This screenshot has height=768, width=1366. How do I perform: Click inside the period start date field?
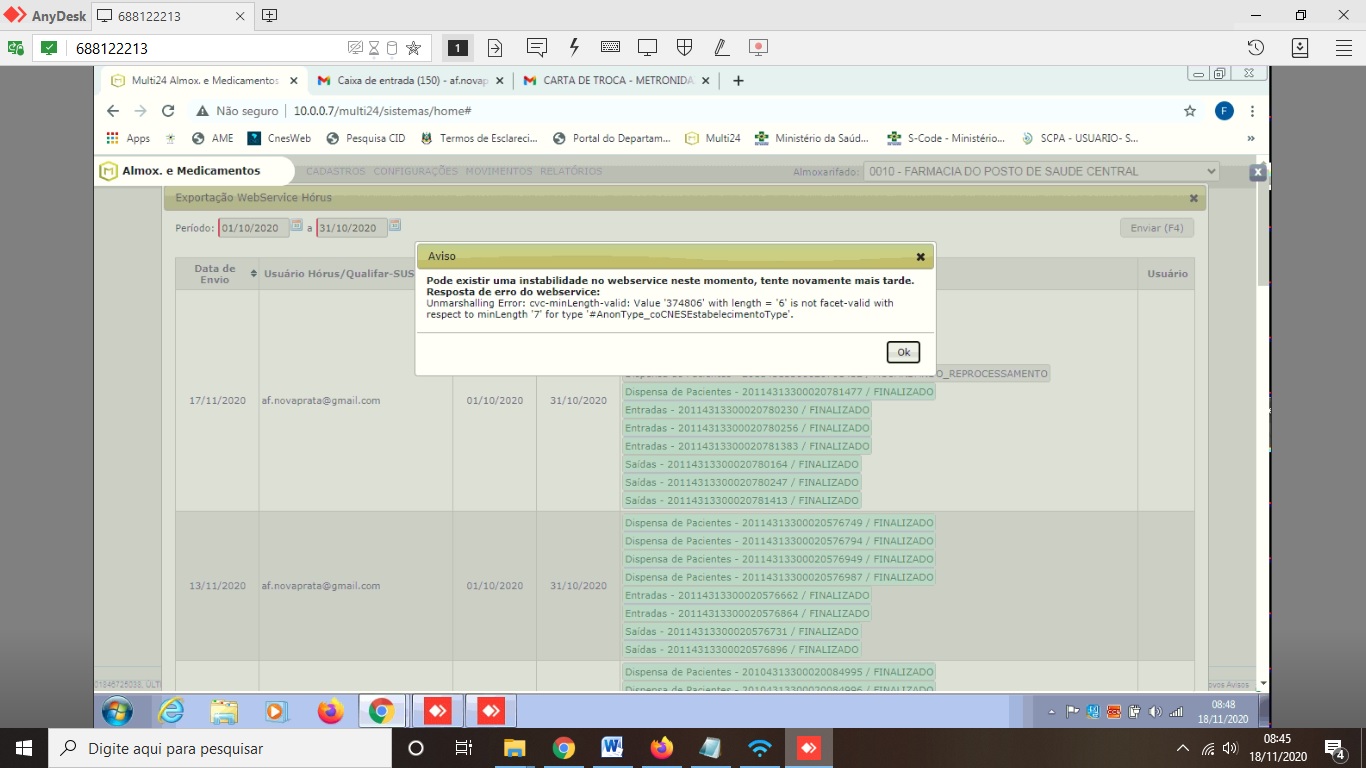point(253,228)
